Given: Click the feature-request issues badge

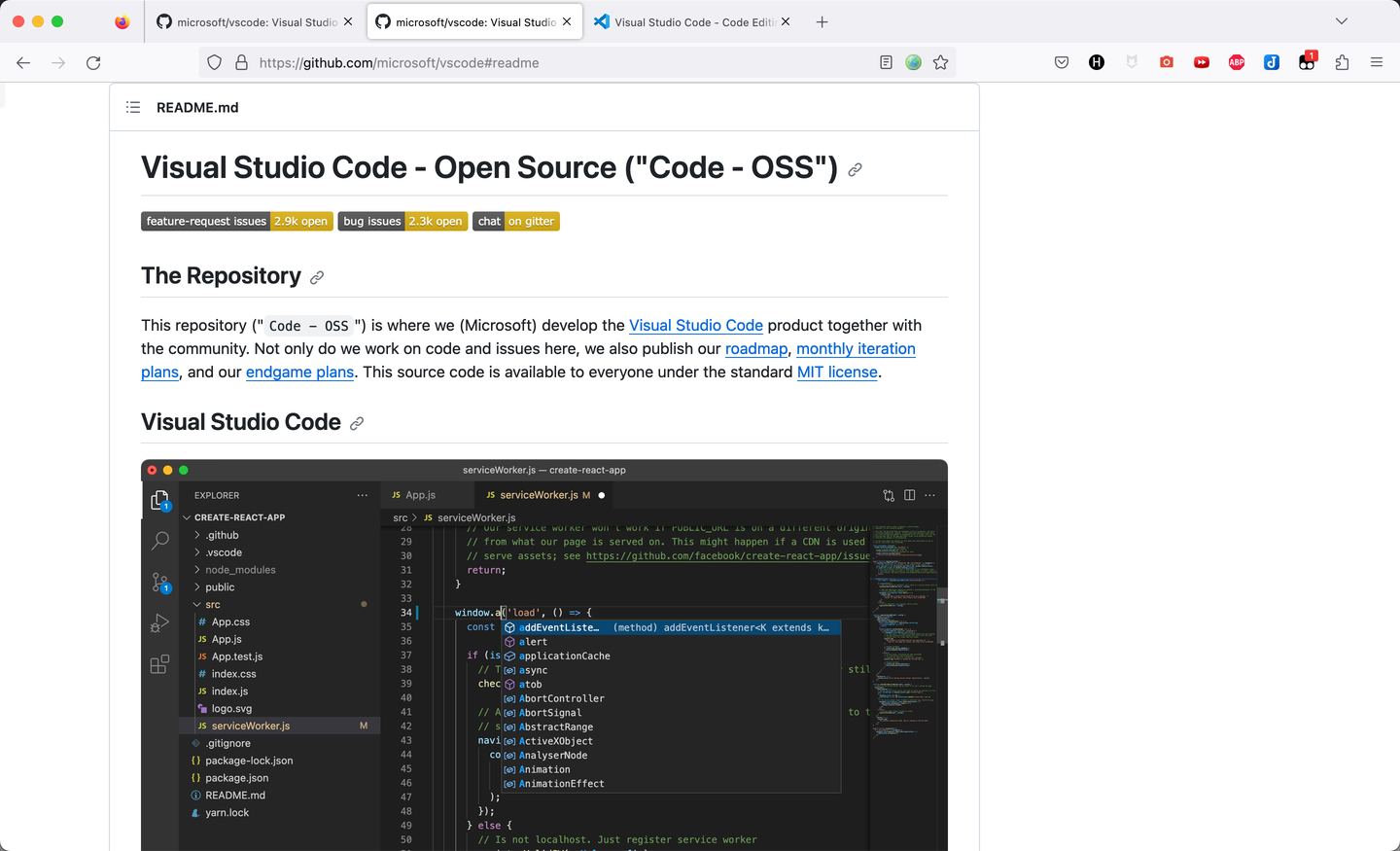Looking at the screenshot, I should pyautogui.click(x=237, y=221).
